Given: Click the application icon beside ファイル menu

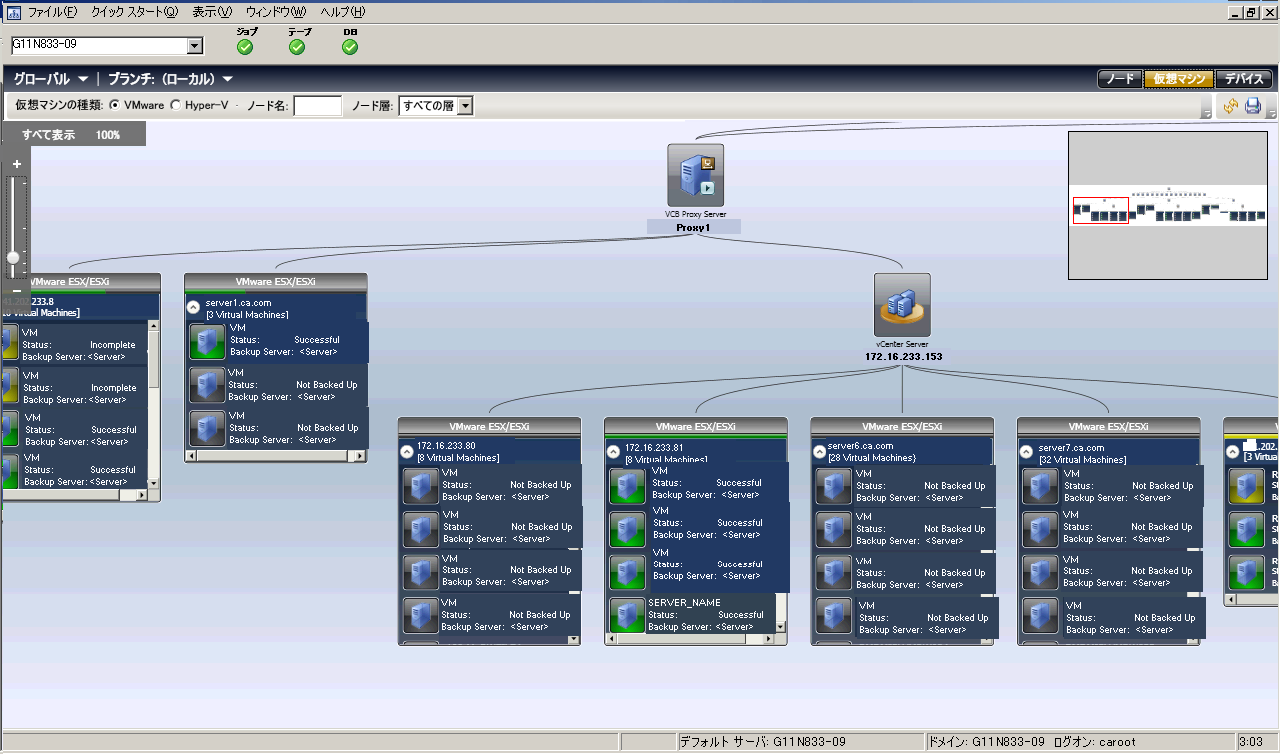Looking at the screenshot, I should coord(14,12).
